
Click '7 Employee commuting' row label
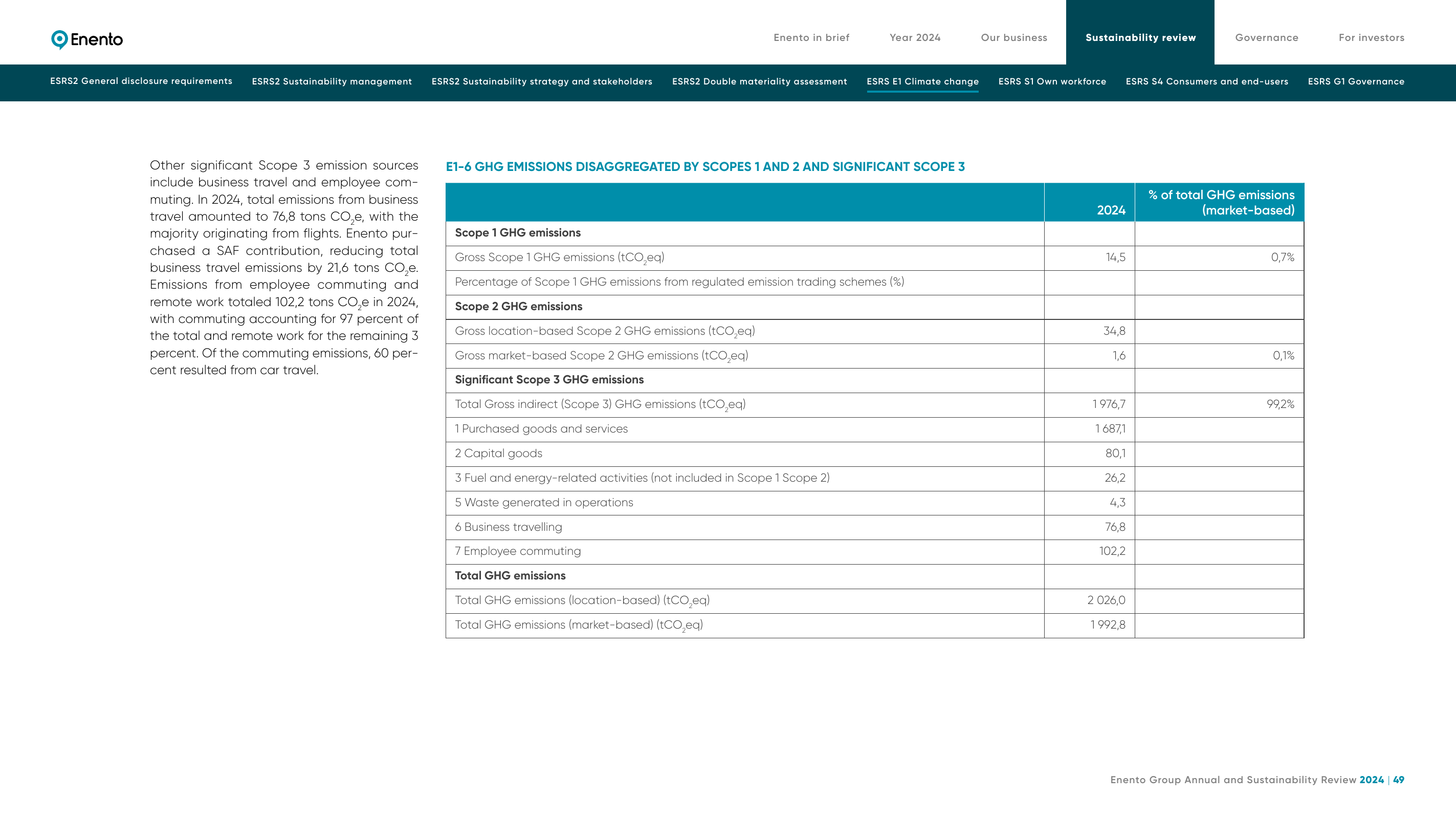click(x=518, y=551)
